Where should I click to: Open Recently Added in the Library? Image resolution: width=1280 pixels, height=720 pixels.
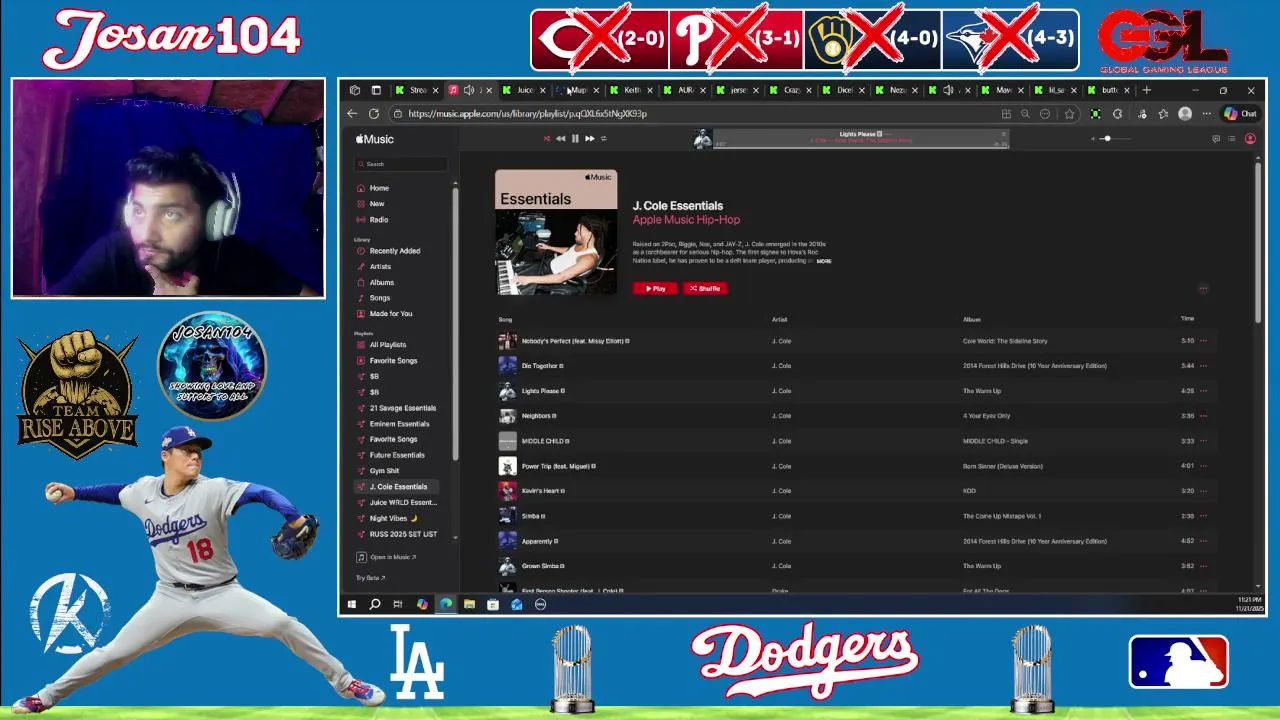(395, 251)
